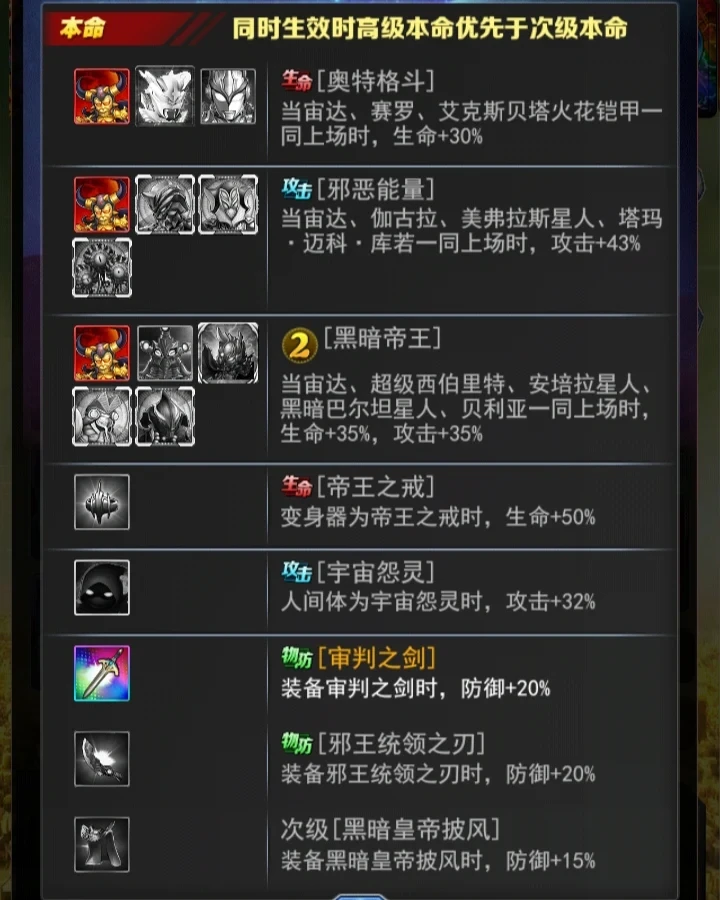Image resolution: width=720 pixels, height=900 pixels.
Task: Click the blue 攻击 tag beside 邪恶能量
Action: tap(296, 189)
